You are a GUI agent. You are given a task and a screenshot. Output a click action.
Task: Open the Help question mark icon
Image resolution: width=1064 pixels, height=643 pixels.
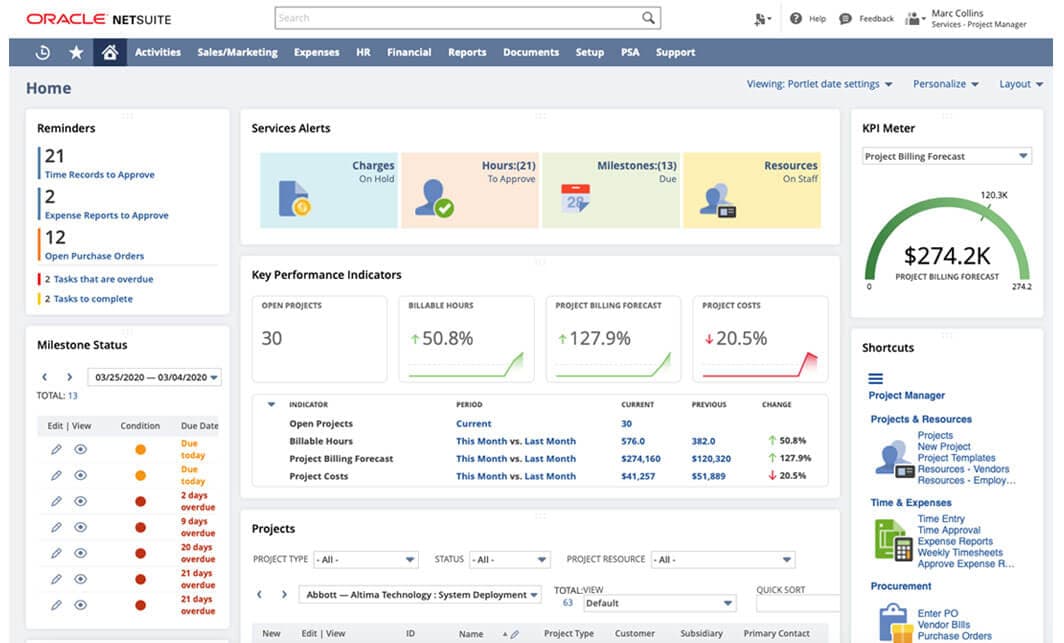[x=796, y=18]
